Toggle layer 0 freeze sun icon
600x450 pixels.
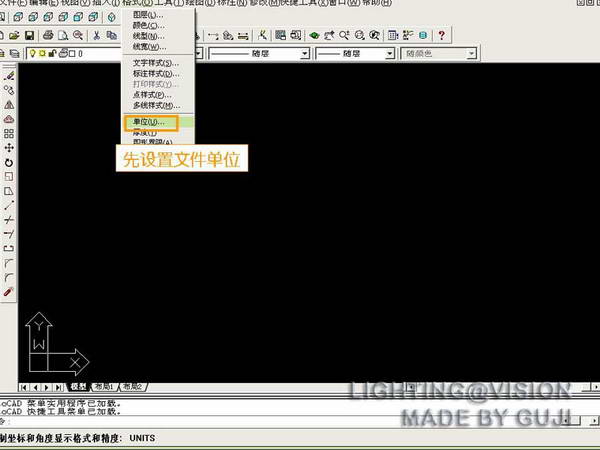(42, 54)
